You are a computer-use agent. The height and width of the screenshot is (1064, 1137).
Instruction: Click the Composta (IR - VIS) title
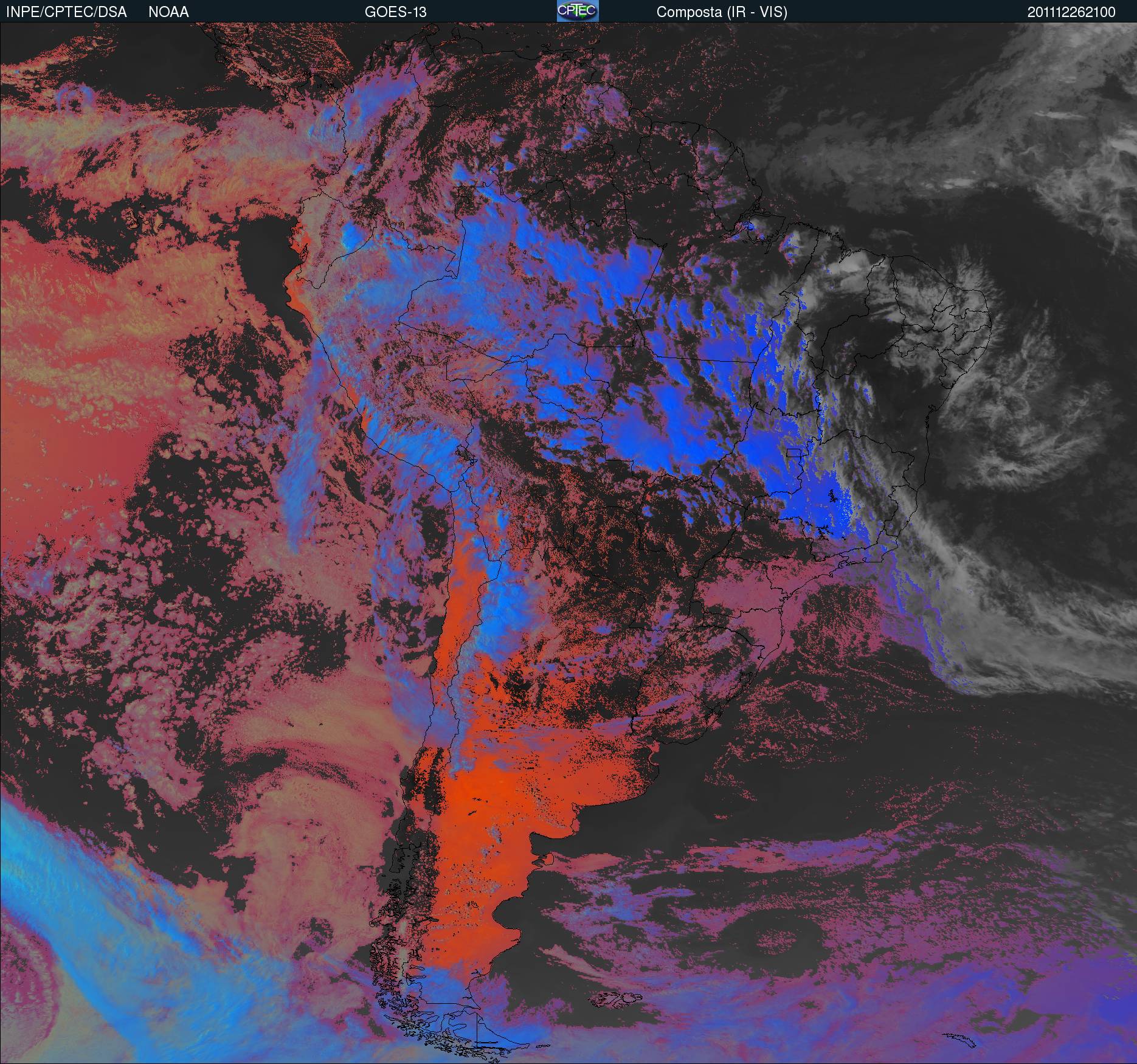click(x=722, y=12)
